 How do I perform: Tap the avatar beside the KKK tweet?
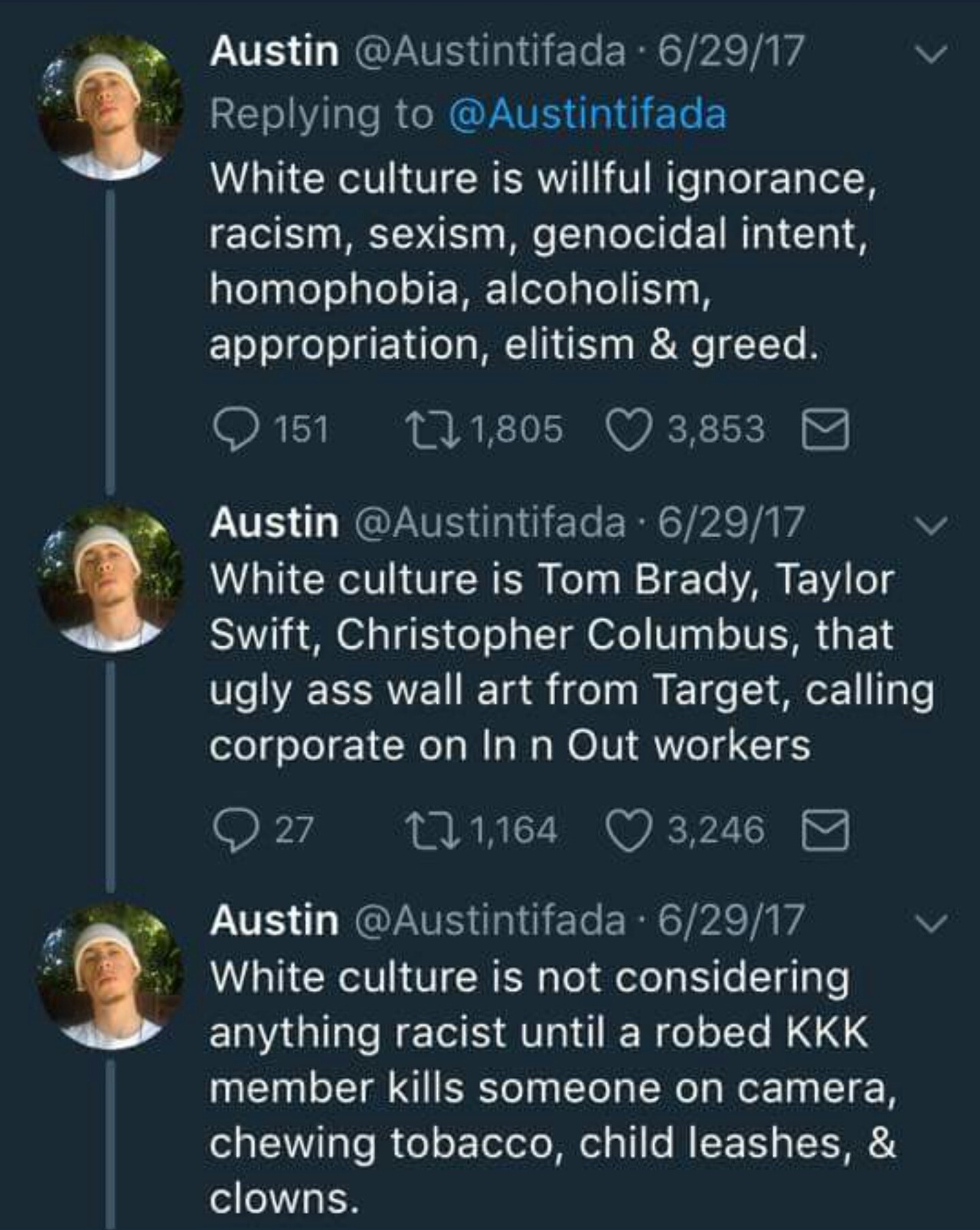(x=110, y=975)
